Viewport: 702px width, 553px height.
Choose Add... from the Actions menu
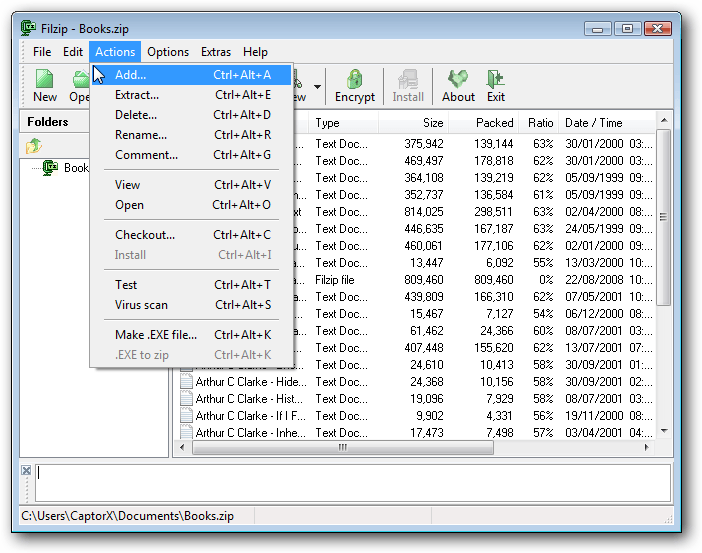pos(192,75)
